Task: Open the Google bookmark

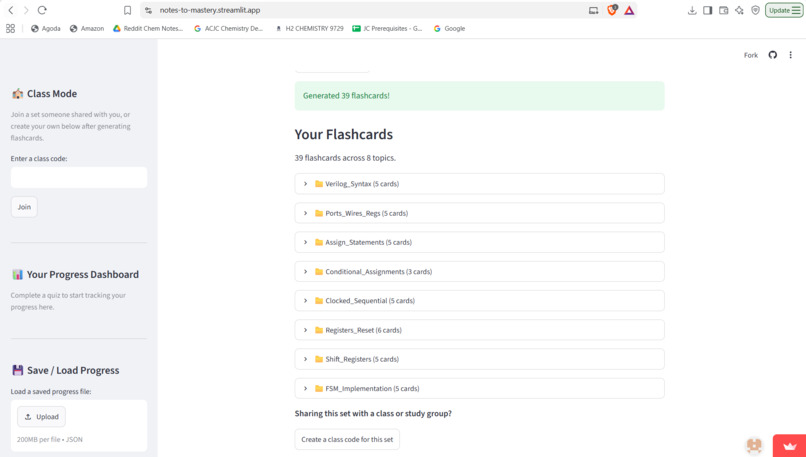Action: [449, 29]
